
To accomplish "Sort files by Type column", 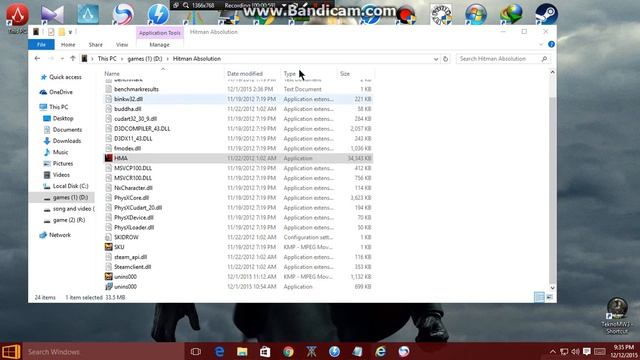I will pos(289,73).
